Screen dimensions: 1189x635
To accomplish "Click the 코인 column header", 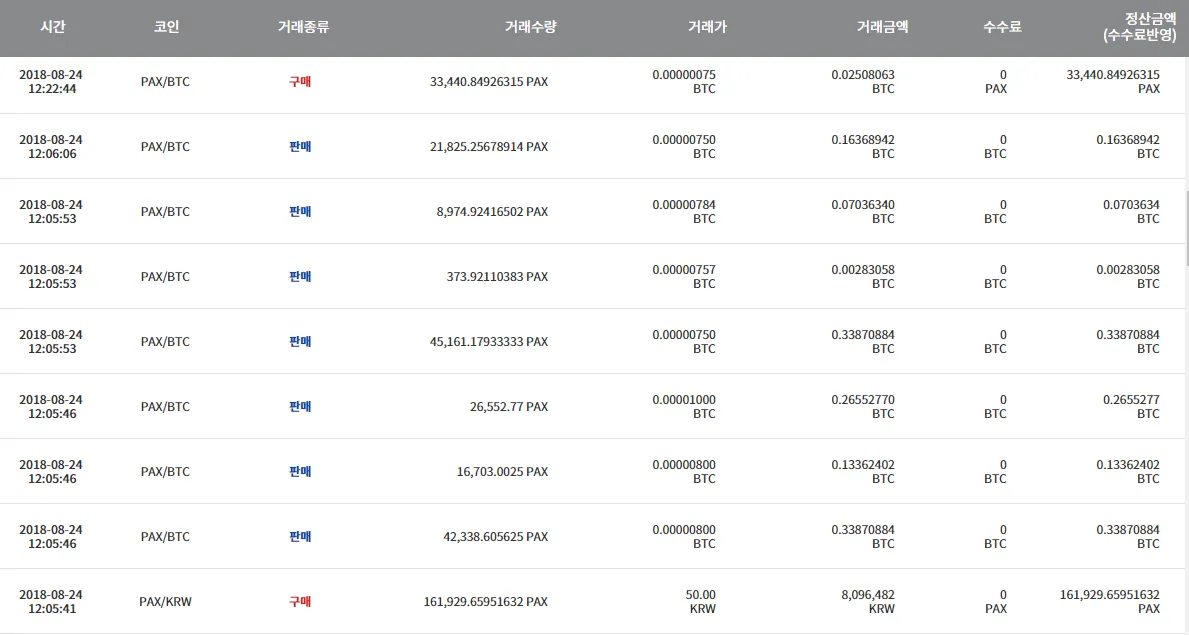I will [166, 27].
